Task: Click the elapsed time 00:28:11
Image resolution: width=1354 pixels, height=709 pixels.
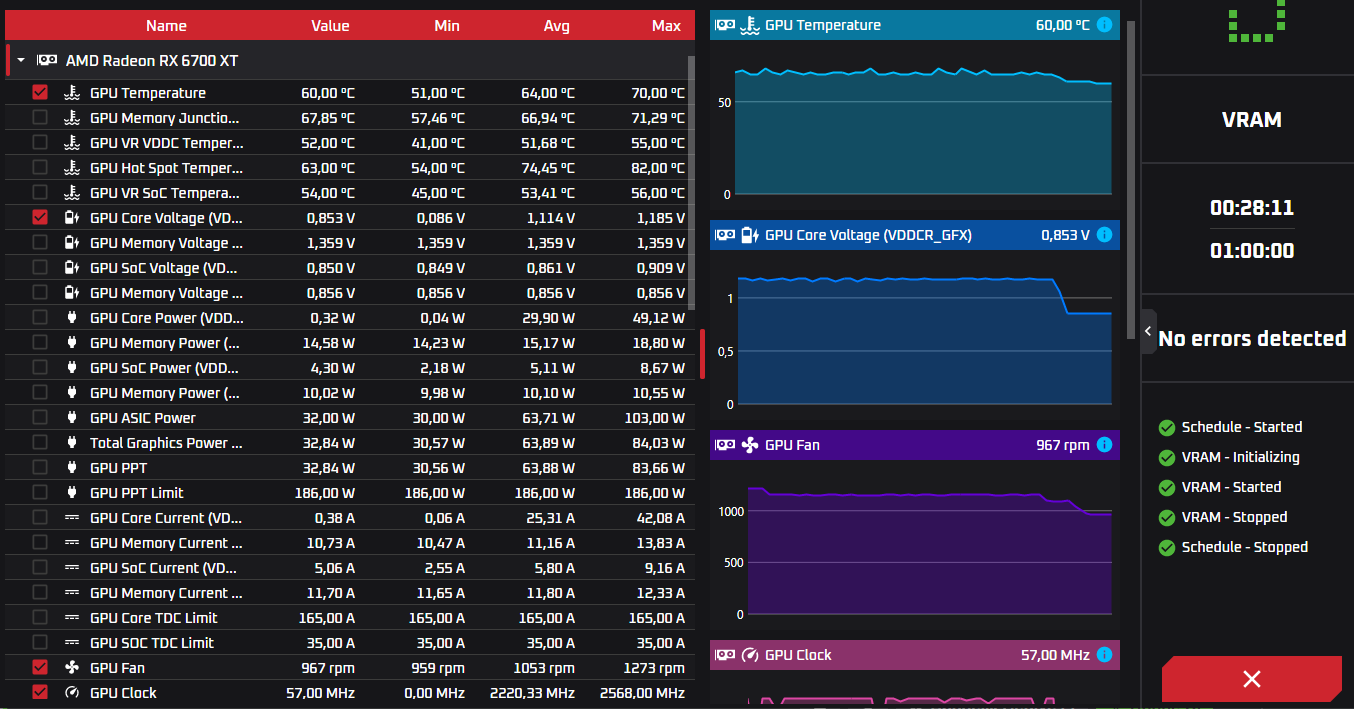Action: [x=1252, y=208]
